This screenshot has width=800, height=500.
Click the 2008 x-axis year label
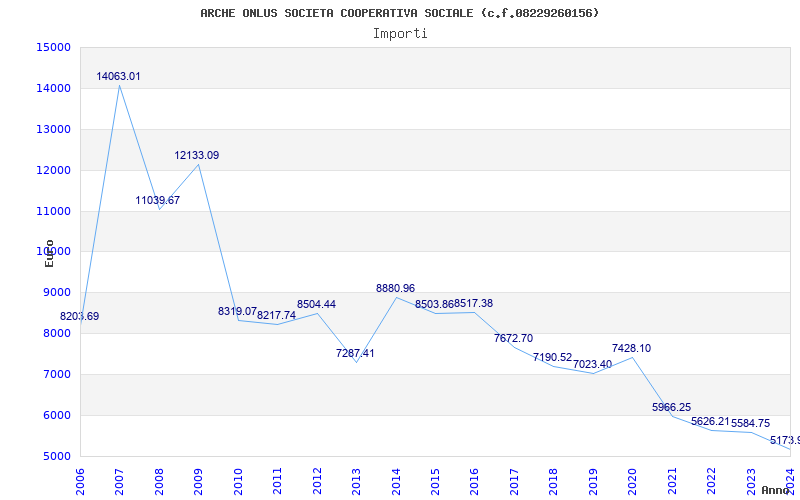[x=159, y=481]
